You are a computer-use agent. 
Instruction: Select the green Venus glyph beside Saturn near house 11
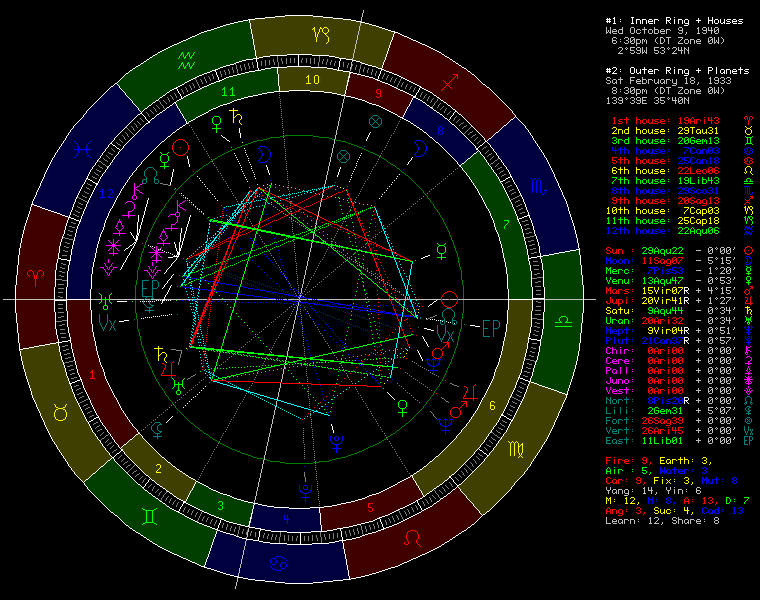tap(216, 124)
